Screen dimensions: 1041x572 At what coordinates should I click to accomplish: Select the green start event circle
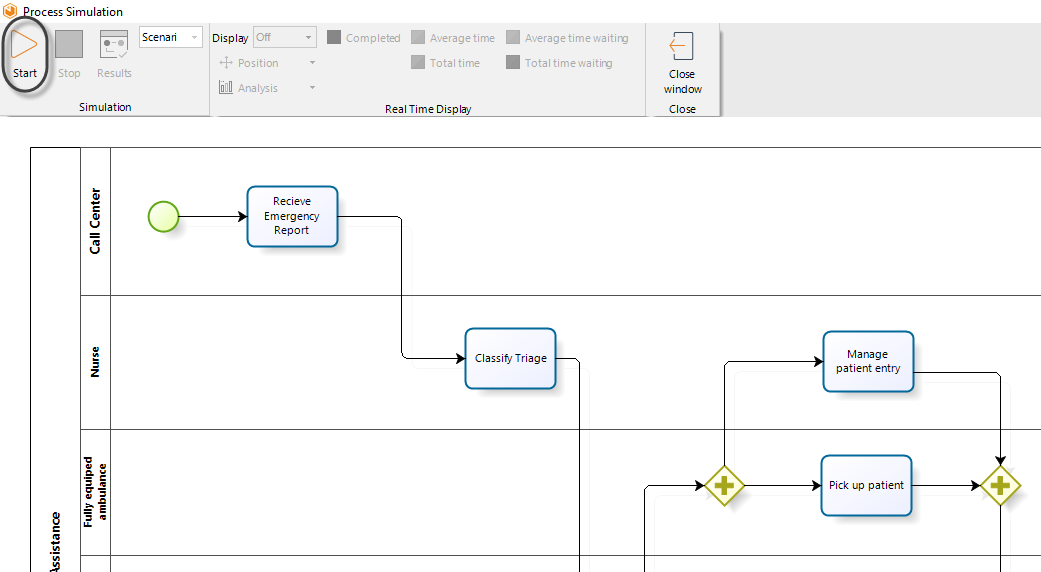tap(163, 217)
